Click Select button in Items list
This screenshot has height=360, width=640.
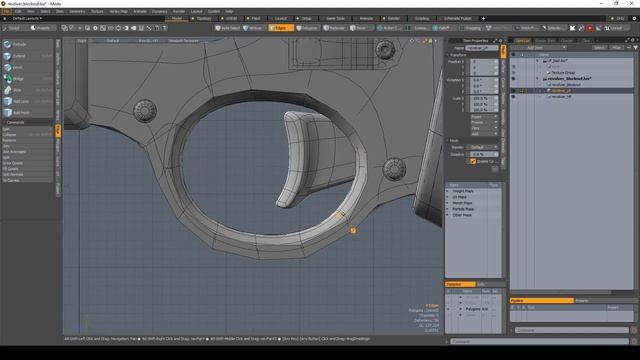[x=599, y=48]
